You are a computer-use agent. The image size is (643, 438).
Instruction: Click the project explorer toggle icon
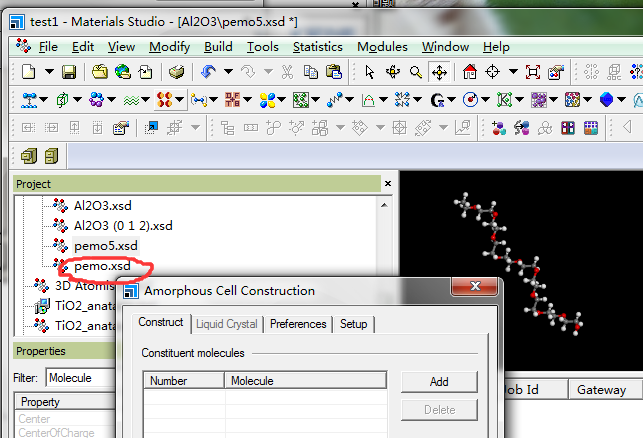(x=29, y=156)
